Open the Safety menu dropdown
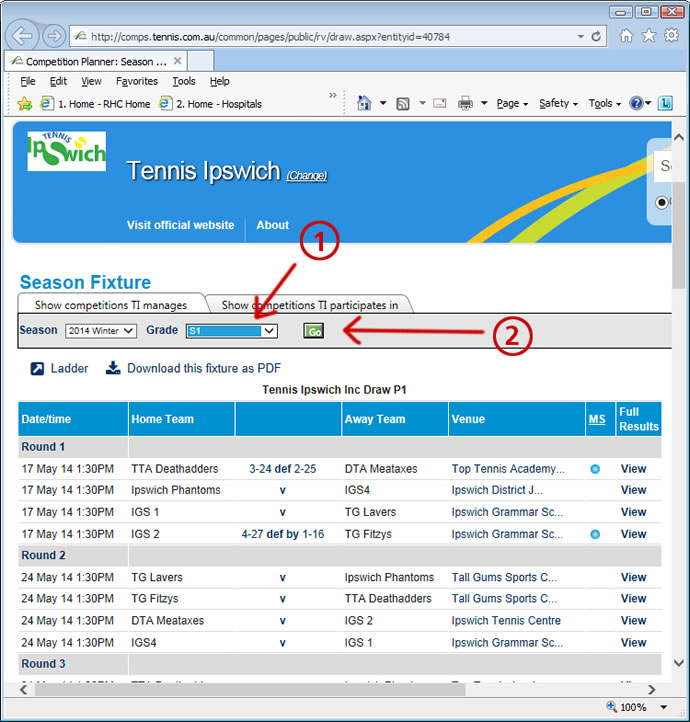Viewport: 690px width, 722px height. pyautogui.click(x=558, y=104)
